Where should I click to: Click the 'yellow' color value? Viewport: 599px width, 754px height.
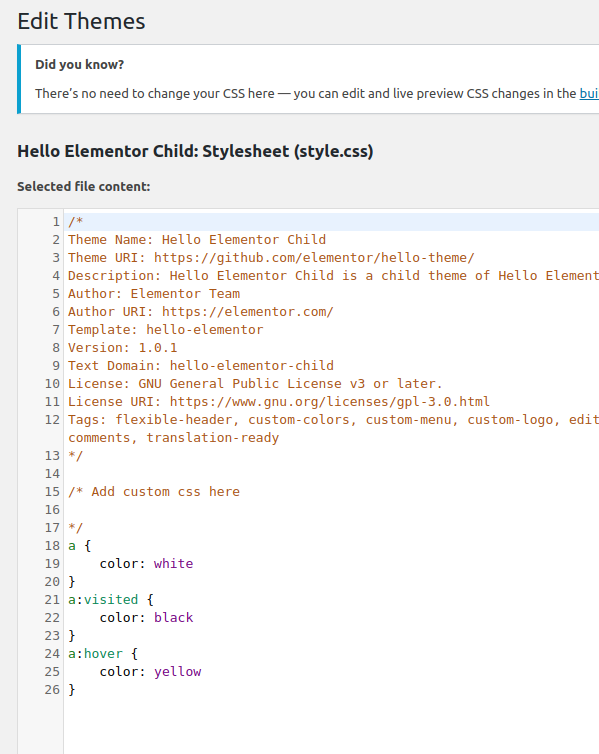click(177, 672)
